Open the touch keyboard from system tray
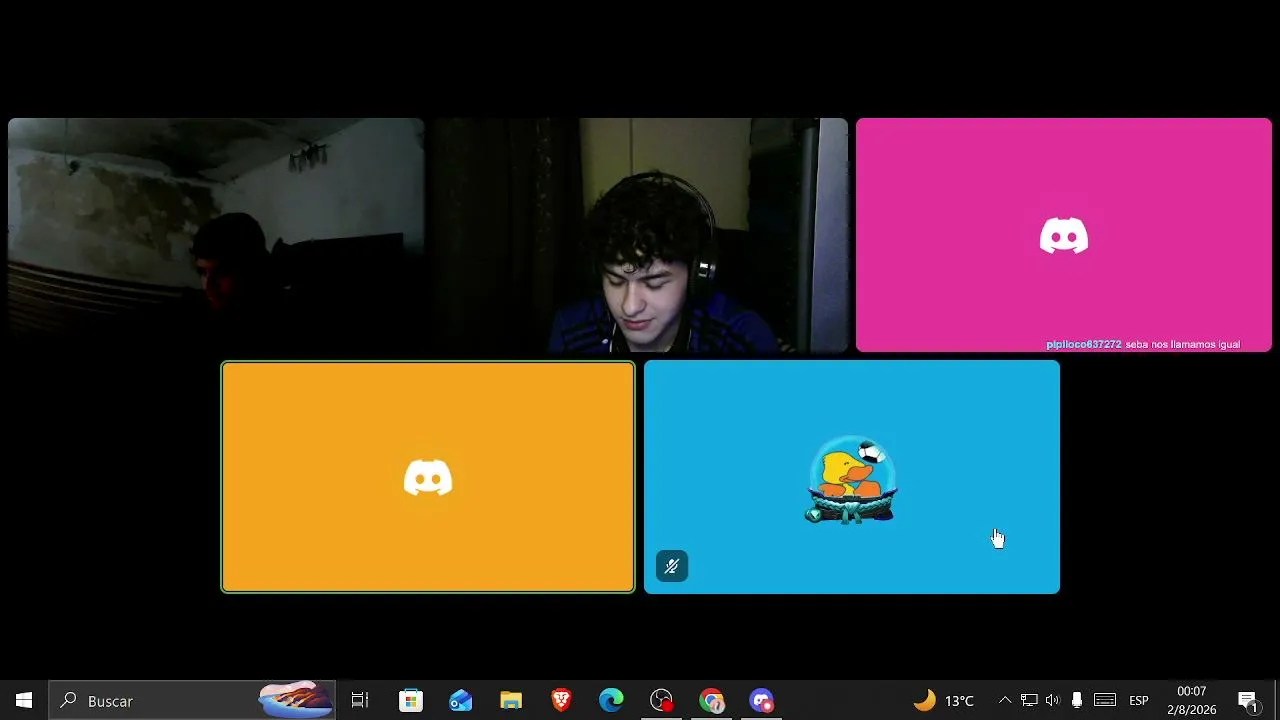This screenshot has width=1280, height=720. 1105,701
